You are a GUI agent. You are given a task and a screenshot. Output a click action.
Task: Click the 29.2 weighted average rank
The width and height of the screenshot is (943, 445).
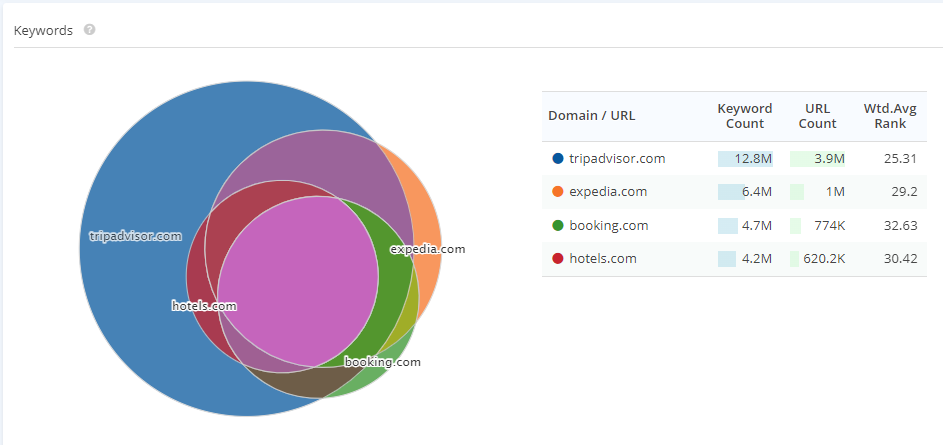click(x=904, y=192)
